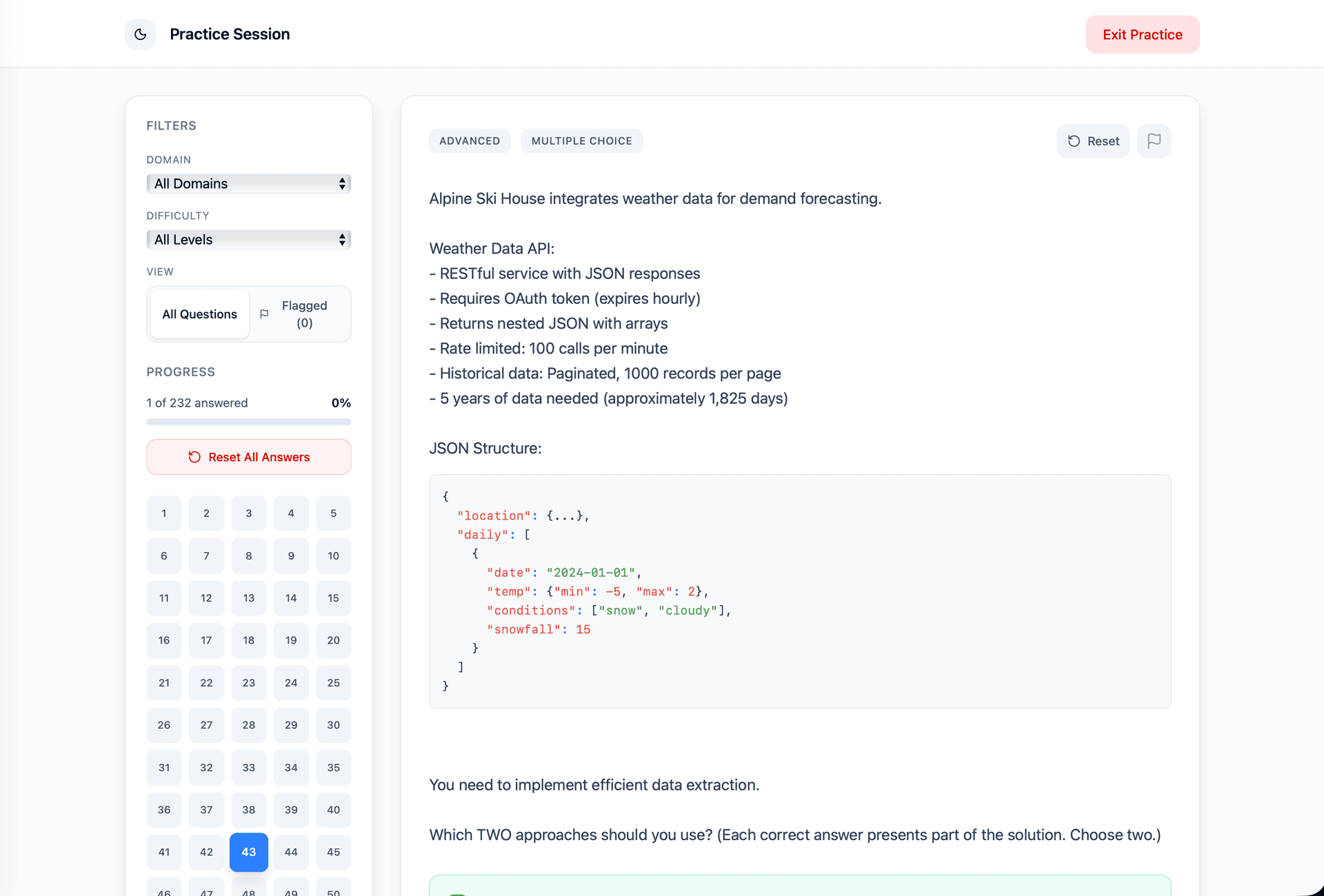This screenshot has height=896, width=1324.
Task: Open question 25 from navigator
Action: click(334, 683)
